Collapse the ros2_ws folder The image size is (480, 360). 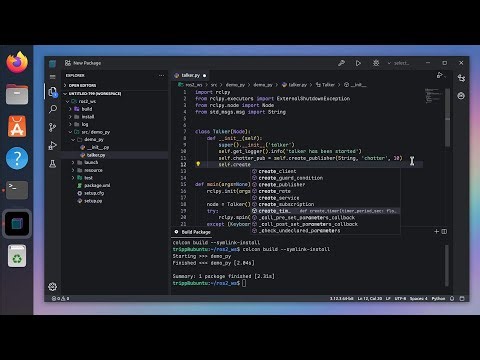tap(87, 101)
